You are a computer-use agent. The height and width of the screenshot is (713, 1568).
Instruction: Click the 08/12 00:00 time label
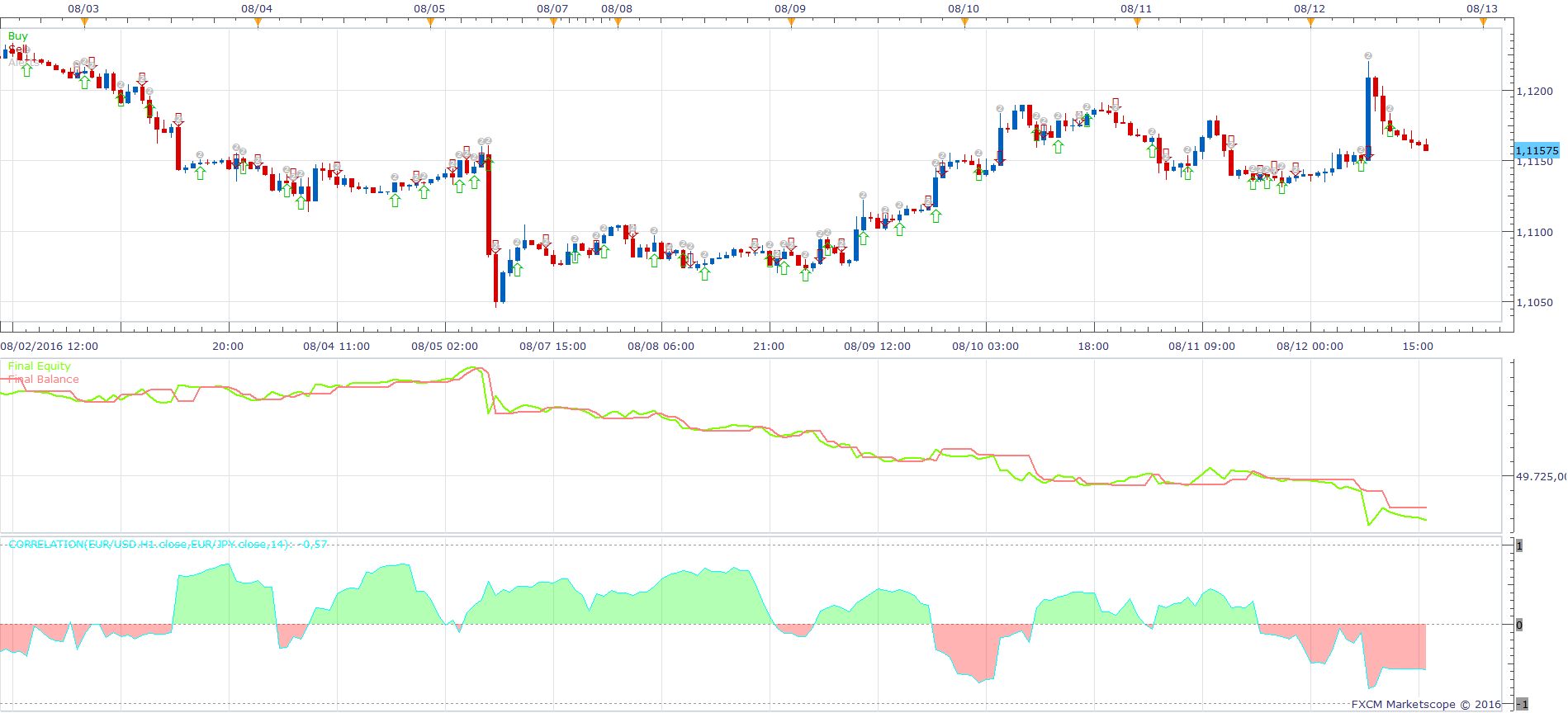coord(1310,347)
